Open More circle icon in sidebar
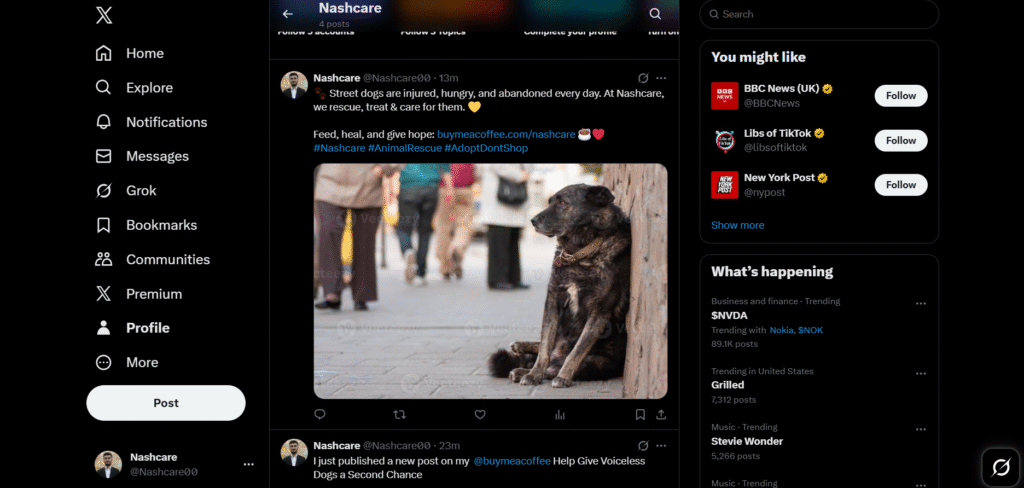This screenshot has width=1024, height=488. point(103,363)
